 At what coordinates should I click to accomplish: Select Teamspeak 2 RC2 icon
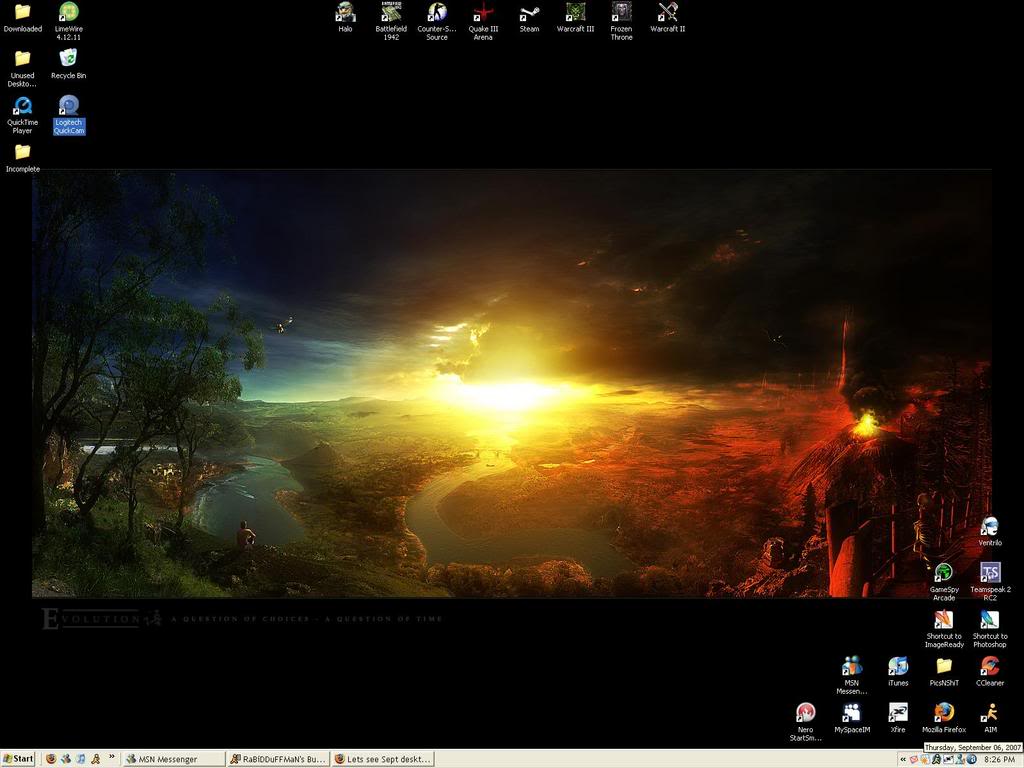click(x=990, y=582)
